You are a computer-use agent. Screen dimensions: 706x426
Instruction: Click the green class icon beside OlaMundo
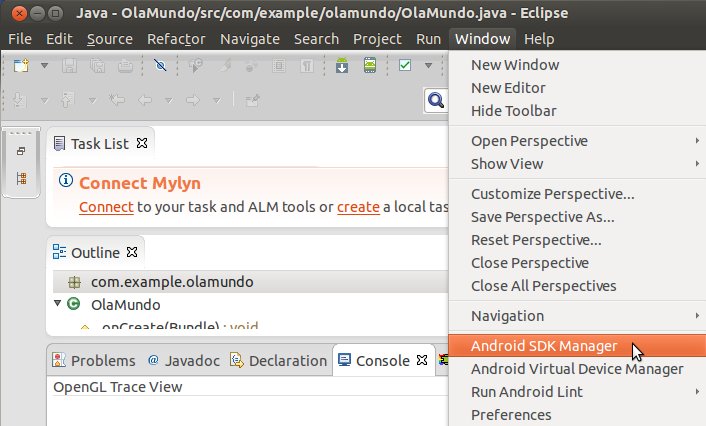[x=74, y=304]
